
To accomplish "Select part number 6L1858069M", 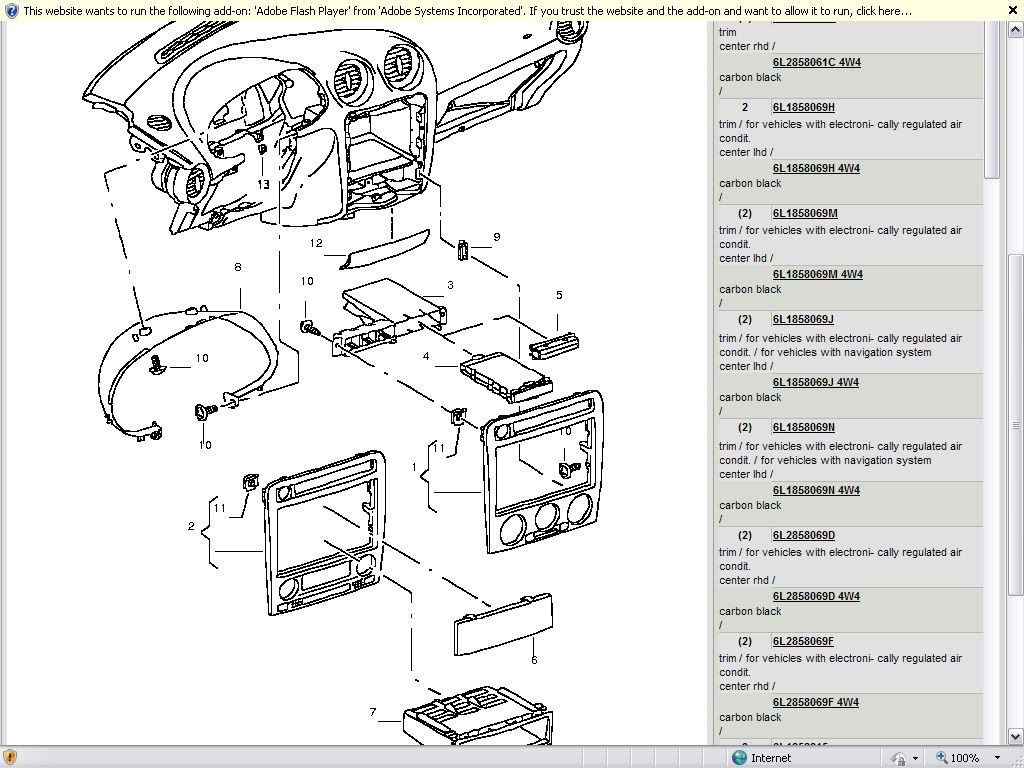I will 805,213.
